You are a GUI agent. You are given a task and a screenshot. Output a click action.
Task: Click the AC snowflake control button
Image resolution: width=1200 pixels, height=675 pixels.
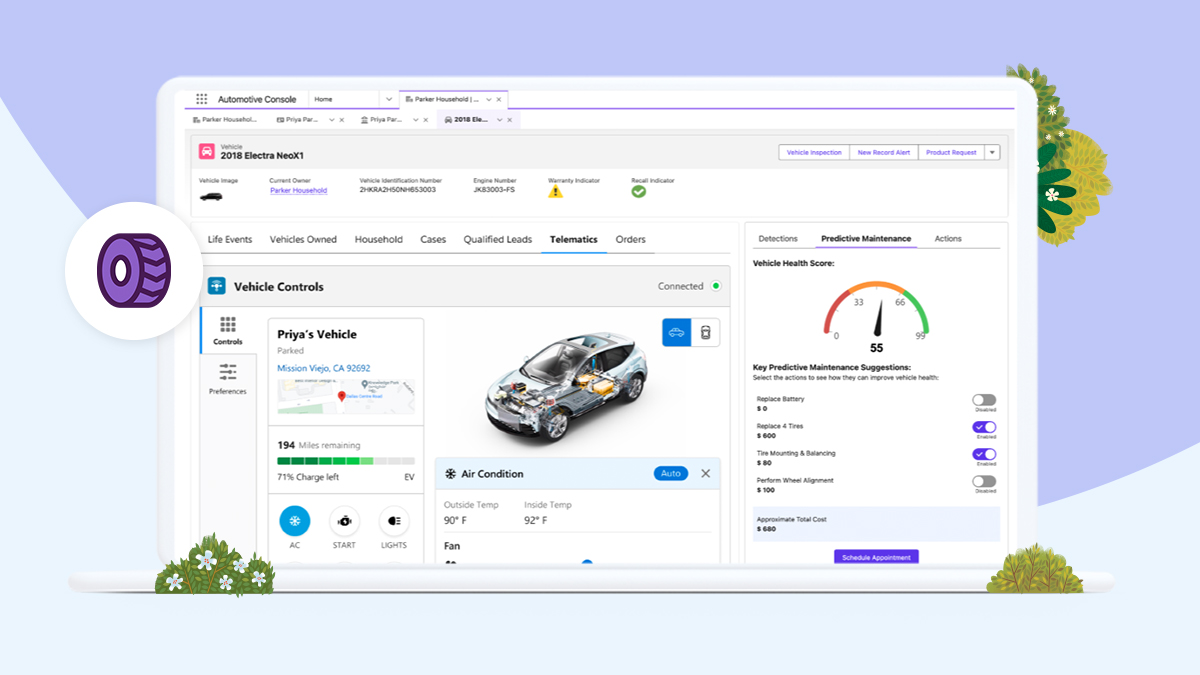point(295,521)
